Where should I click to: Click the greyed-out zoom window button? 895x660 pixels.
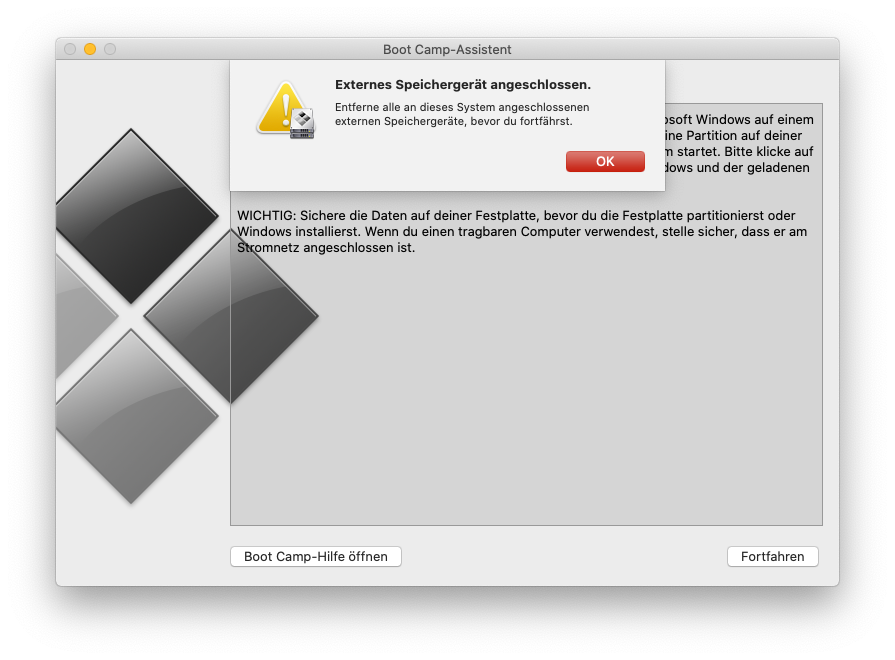click(110, 49)
